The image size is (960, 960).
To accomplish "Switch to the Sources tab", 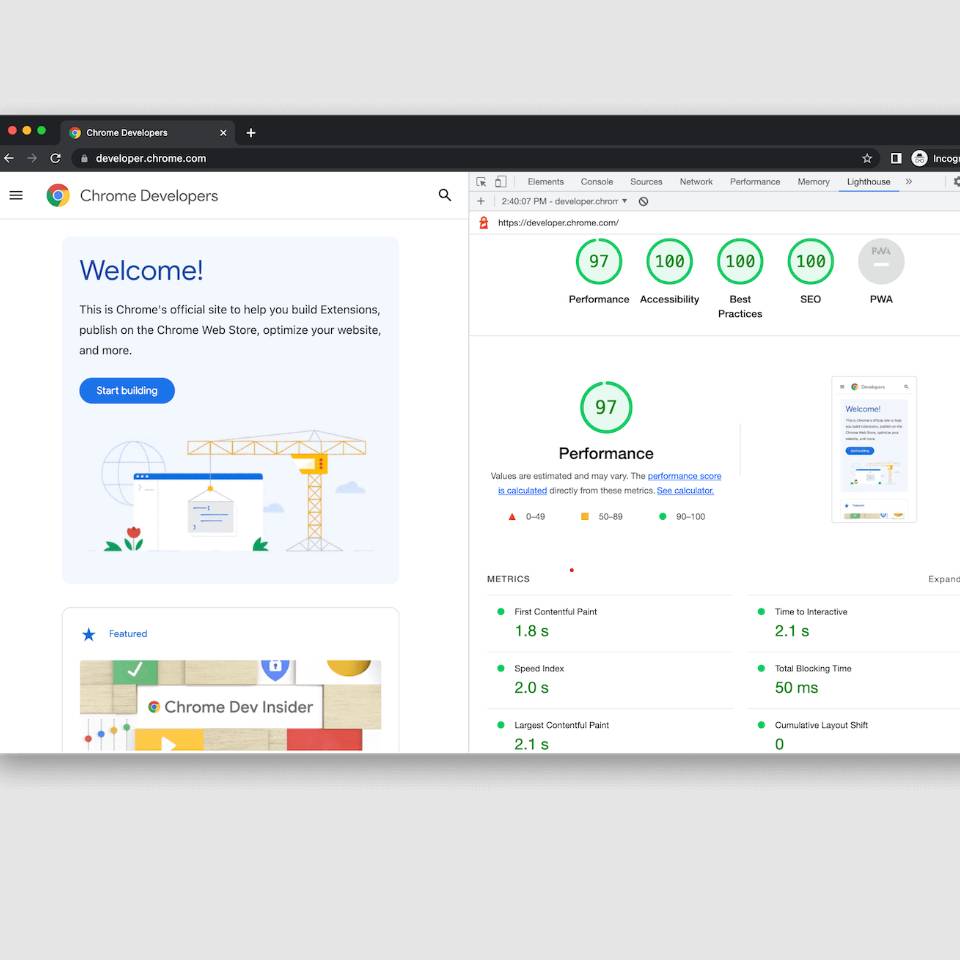I will [x=646, y=182].
